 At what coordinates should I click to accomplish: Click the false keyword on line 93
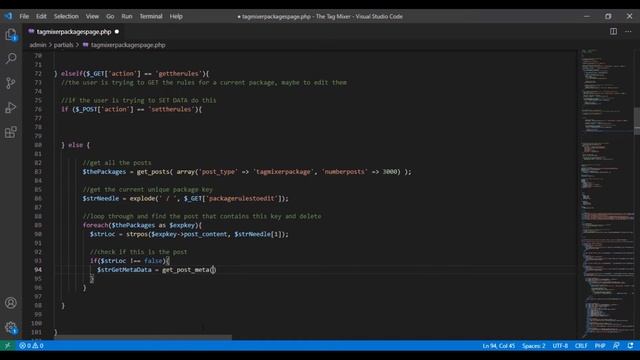(153, 261)
